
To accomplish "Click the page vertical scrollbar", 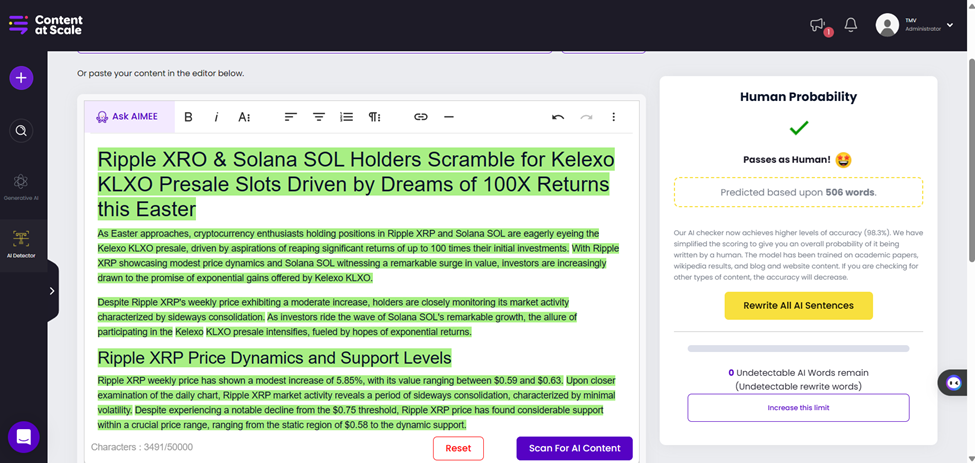I will 971,160.
